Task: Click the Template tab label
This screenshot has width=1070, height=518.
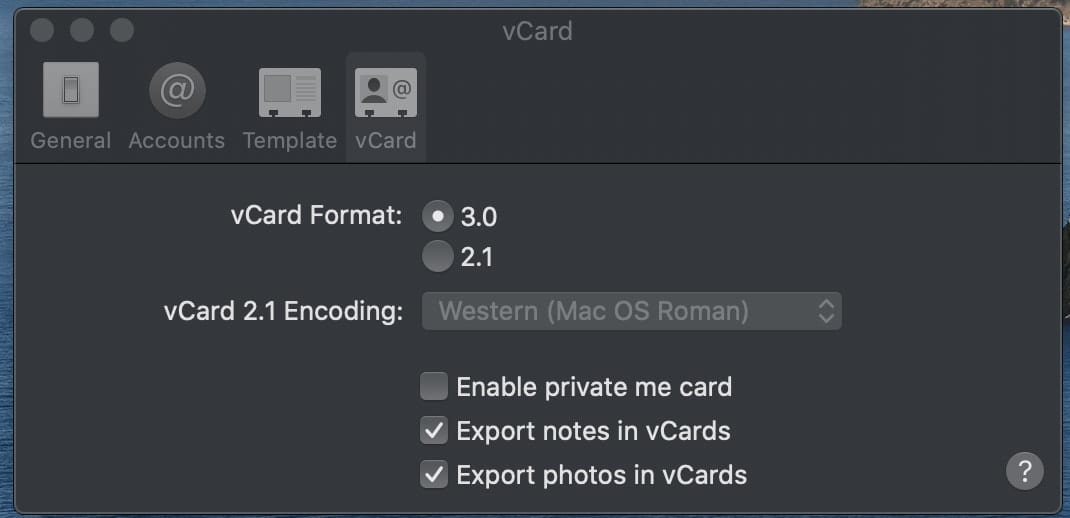Action: point(290,141)
